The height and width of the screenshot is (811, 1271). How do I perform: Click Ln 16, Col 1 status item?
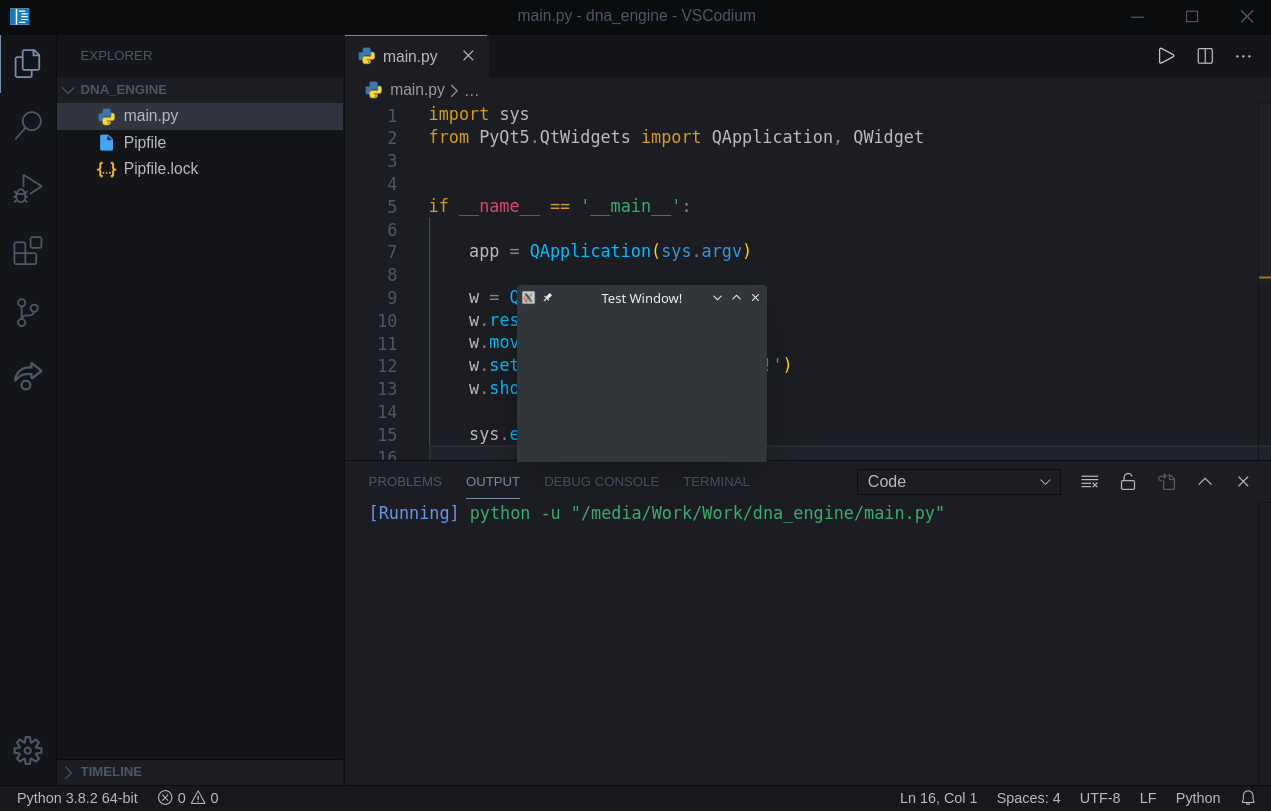[938, 798]
